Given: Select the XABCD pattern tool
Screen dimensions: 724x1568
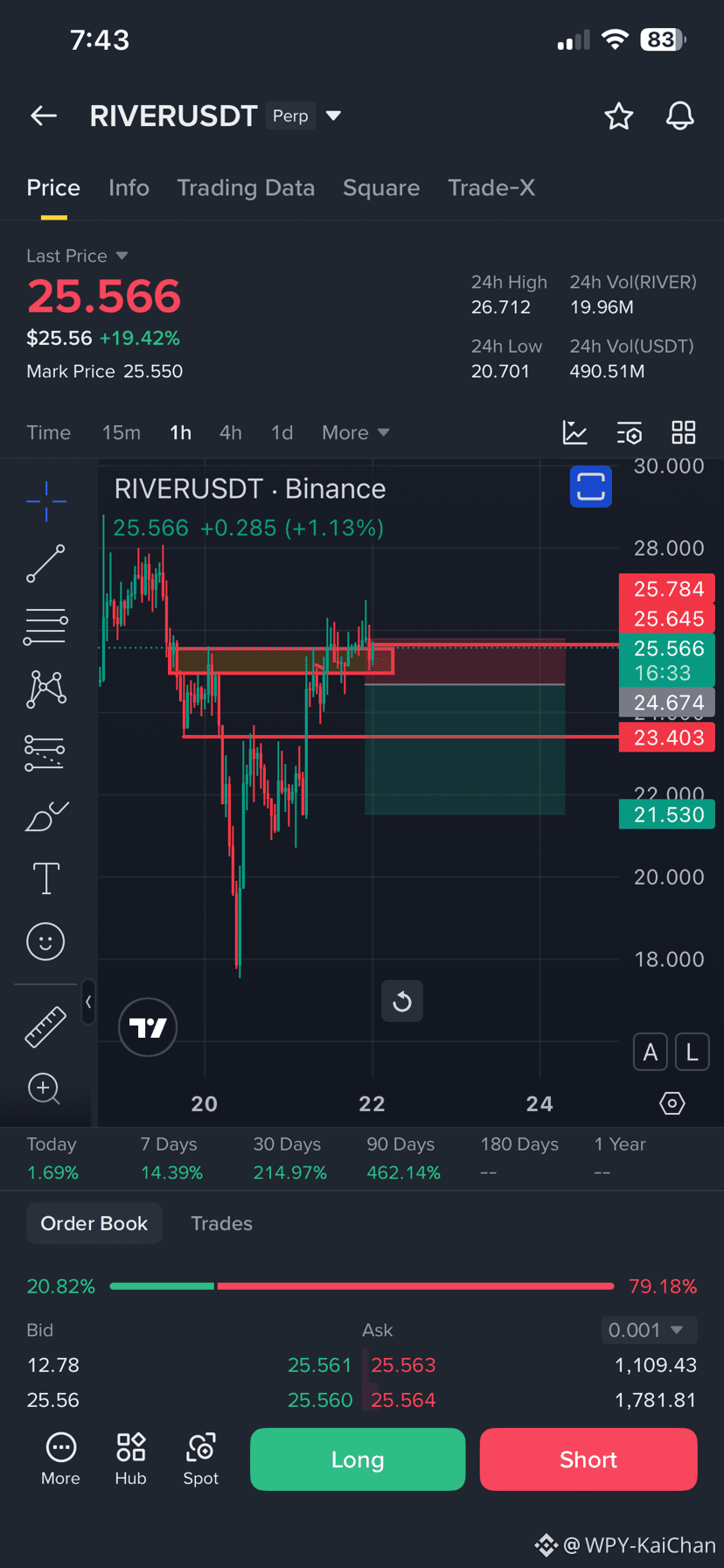Looking at the screenshot, I should [x=46, y=689].
